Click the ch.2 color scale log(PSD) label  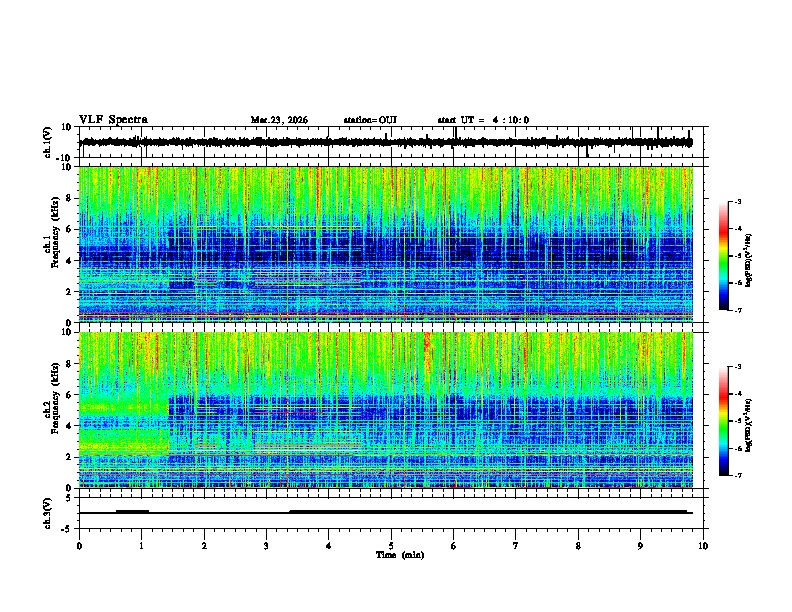tap(748, 425)
